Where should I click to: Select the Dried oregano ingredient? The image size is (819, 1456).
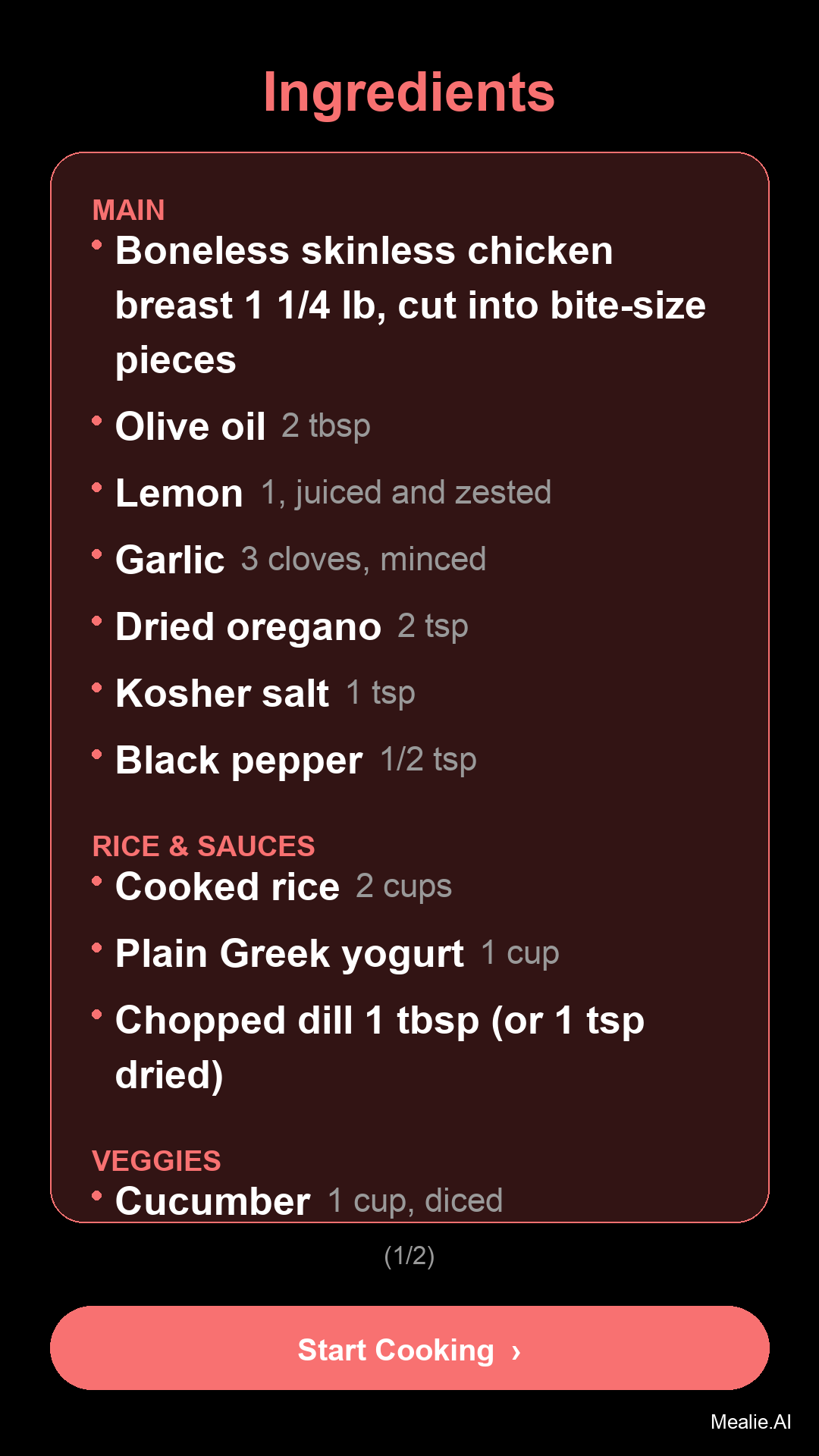tap(291, 626)
